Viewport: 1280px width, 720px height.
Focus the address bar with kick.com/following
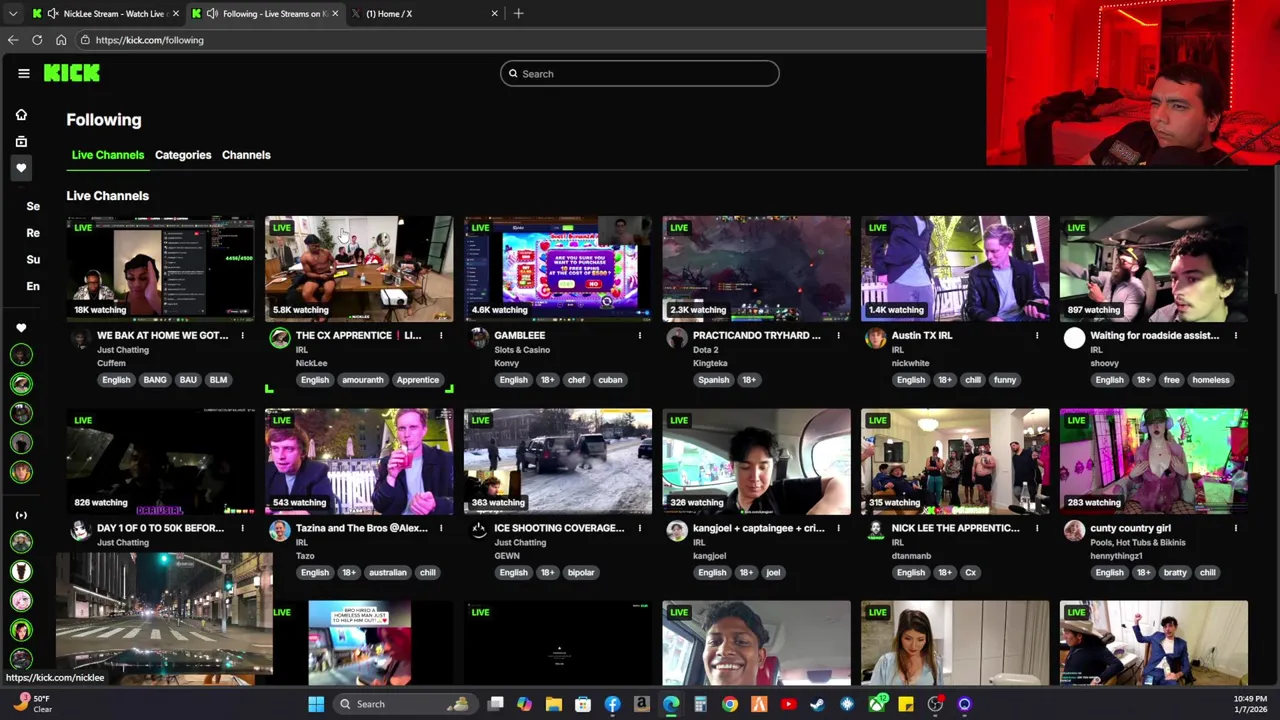530,40
